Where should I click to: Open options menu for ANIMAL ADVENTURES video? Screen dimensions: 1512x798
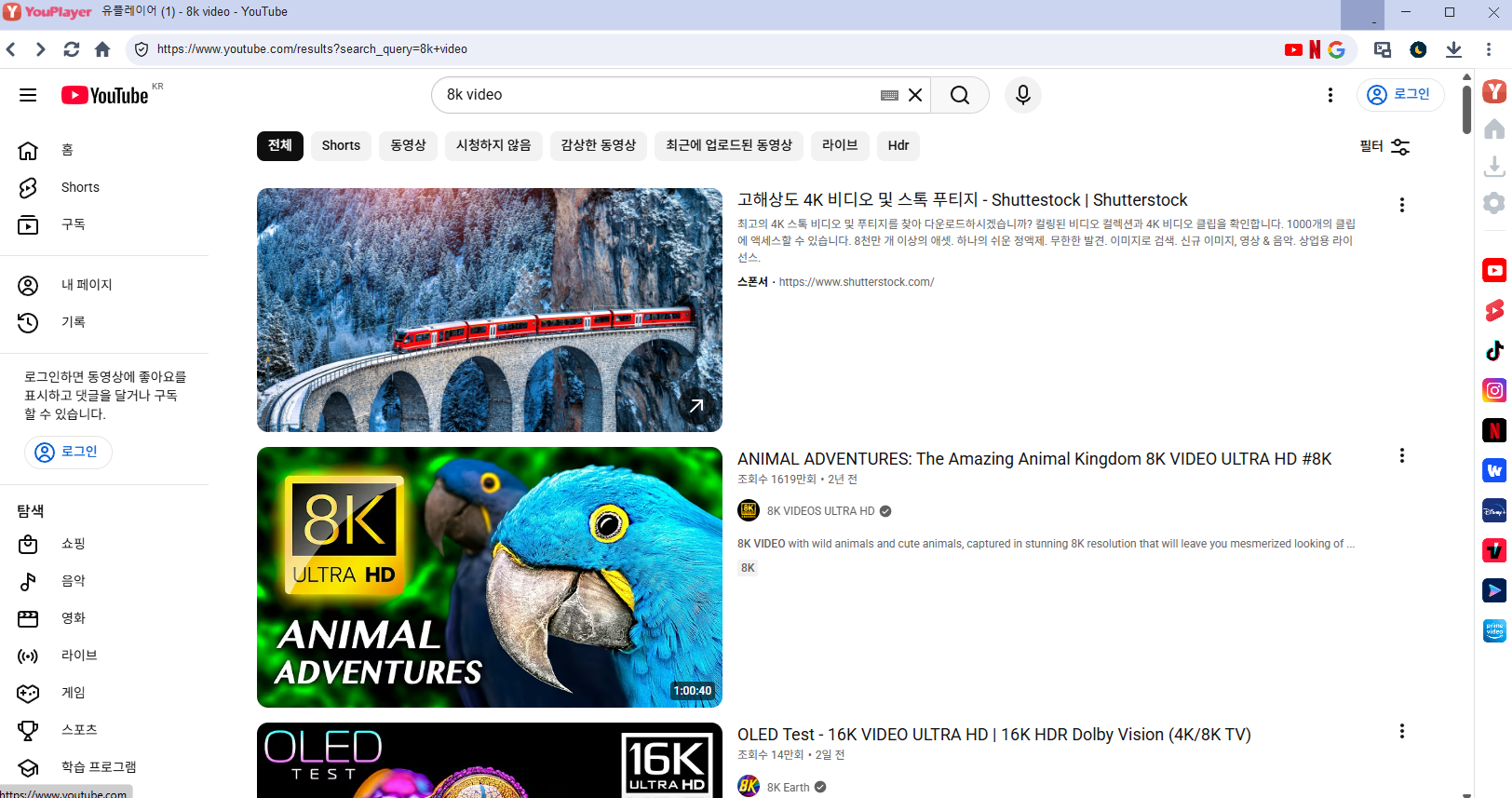click(1401, 455)
